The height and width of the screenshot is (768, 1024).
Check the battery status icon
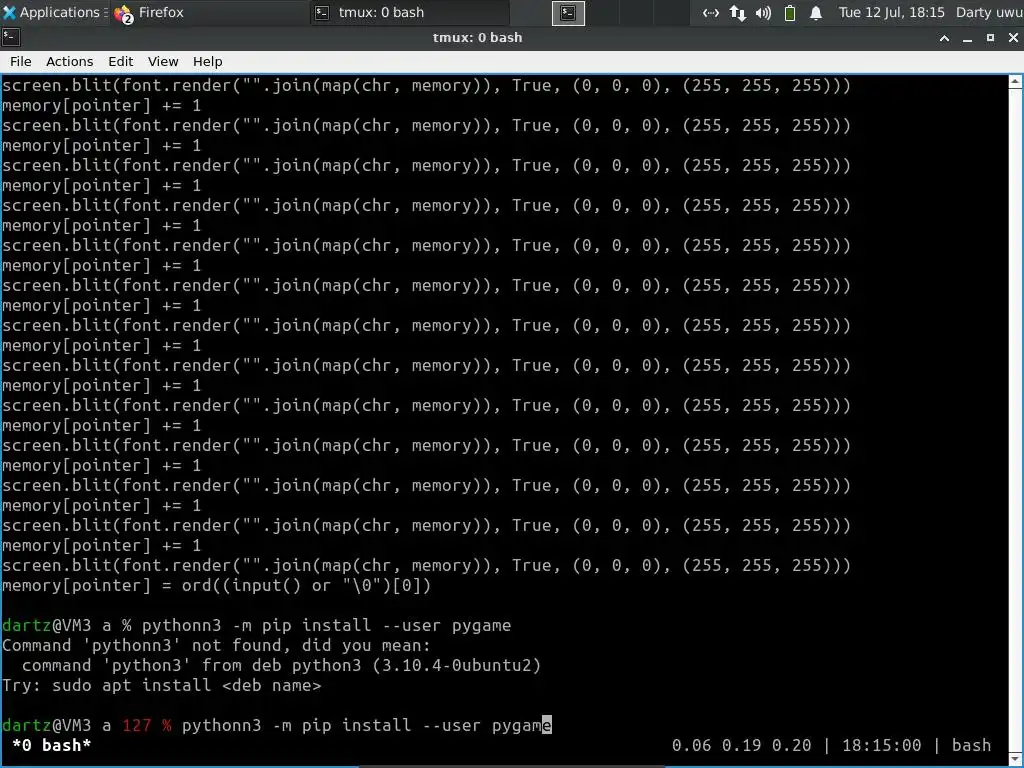pyautogui.click(x=790, y=12)
